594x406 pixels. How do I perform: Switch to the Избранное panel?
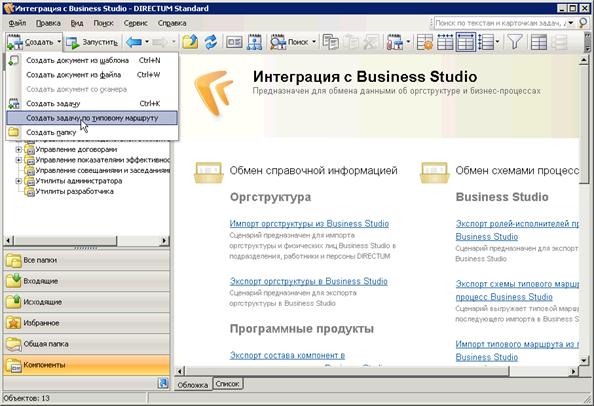point(87,323)
